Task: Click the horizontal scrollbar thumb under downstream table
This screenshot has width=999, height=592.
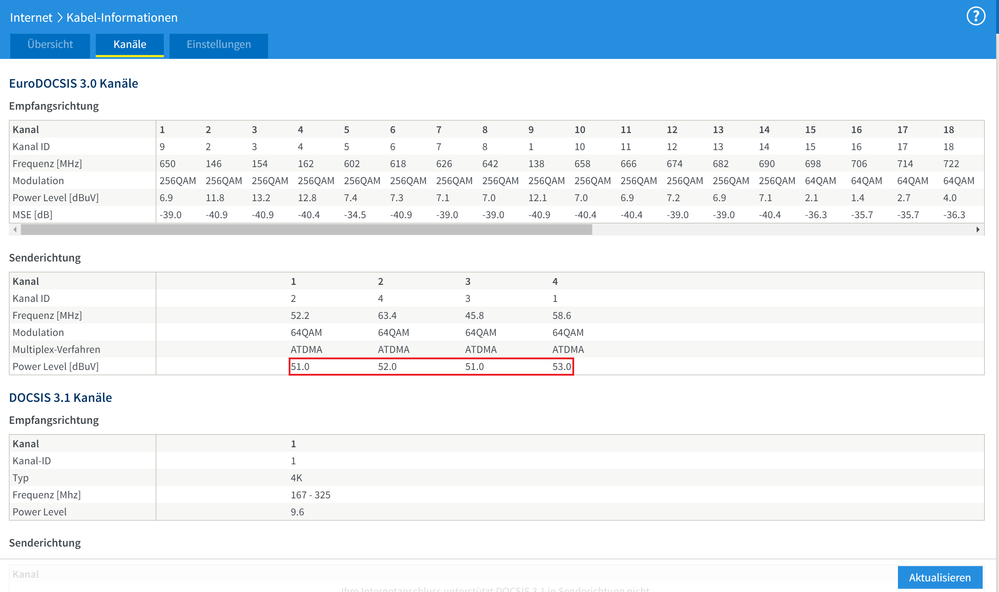Action: tap(306, 229)
